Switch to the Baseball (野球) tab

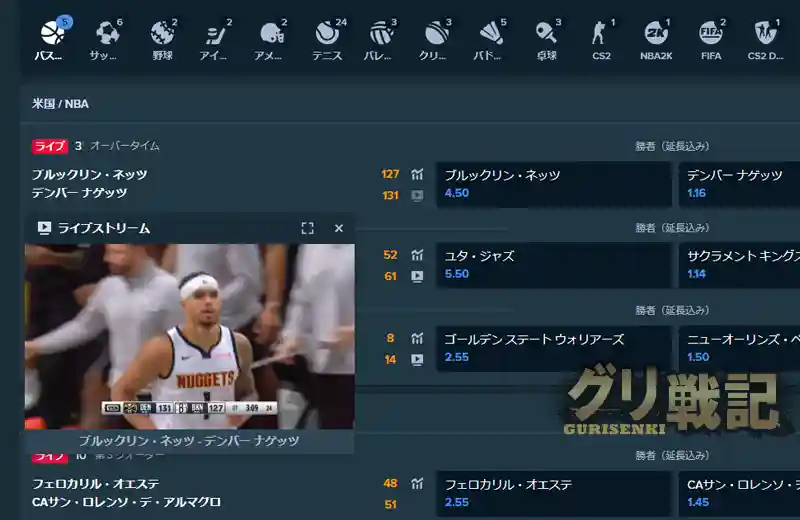pos(162,39)
